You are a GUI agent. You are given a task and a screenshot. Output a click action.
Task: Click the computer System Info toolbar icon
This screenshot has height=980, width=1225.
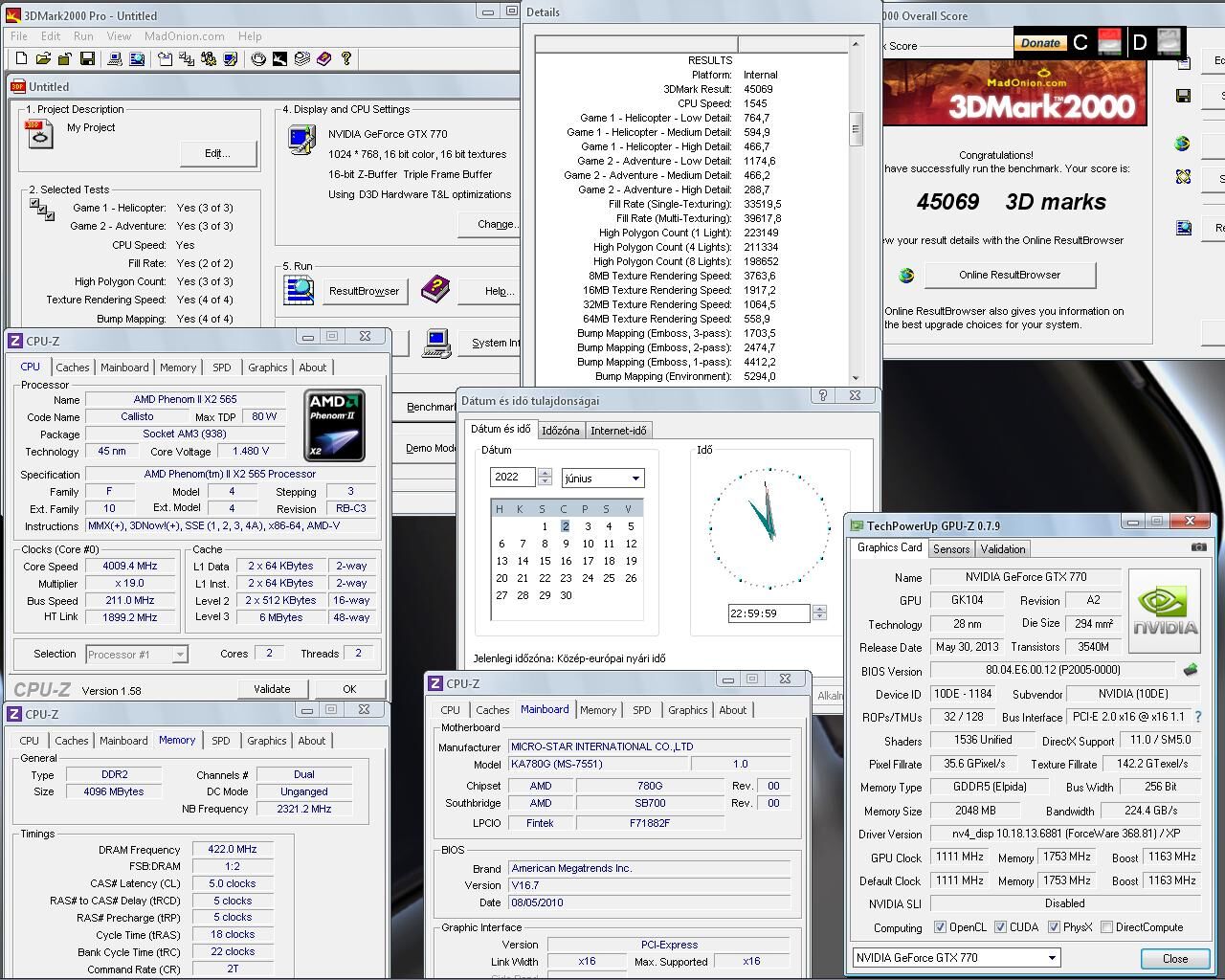click(x=115, y=59)
